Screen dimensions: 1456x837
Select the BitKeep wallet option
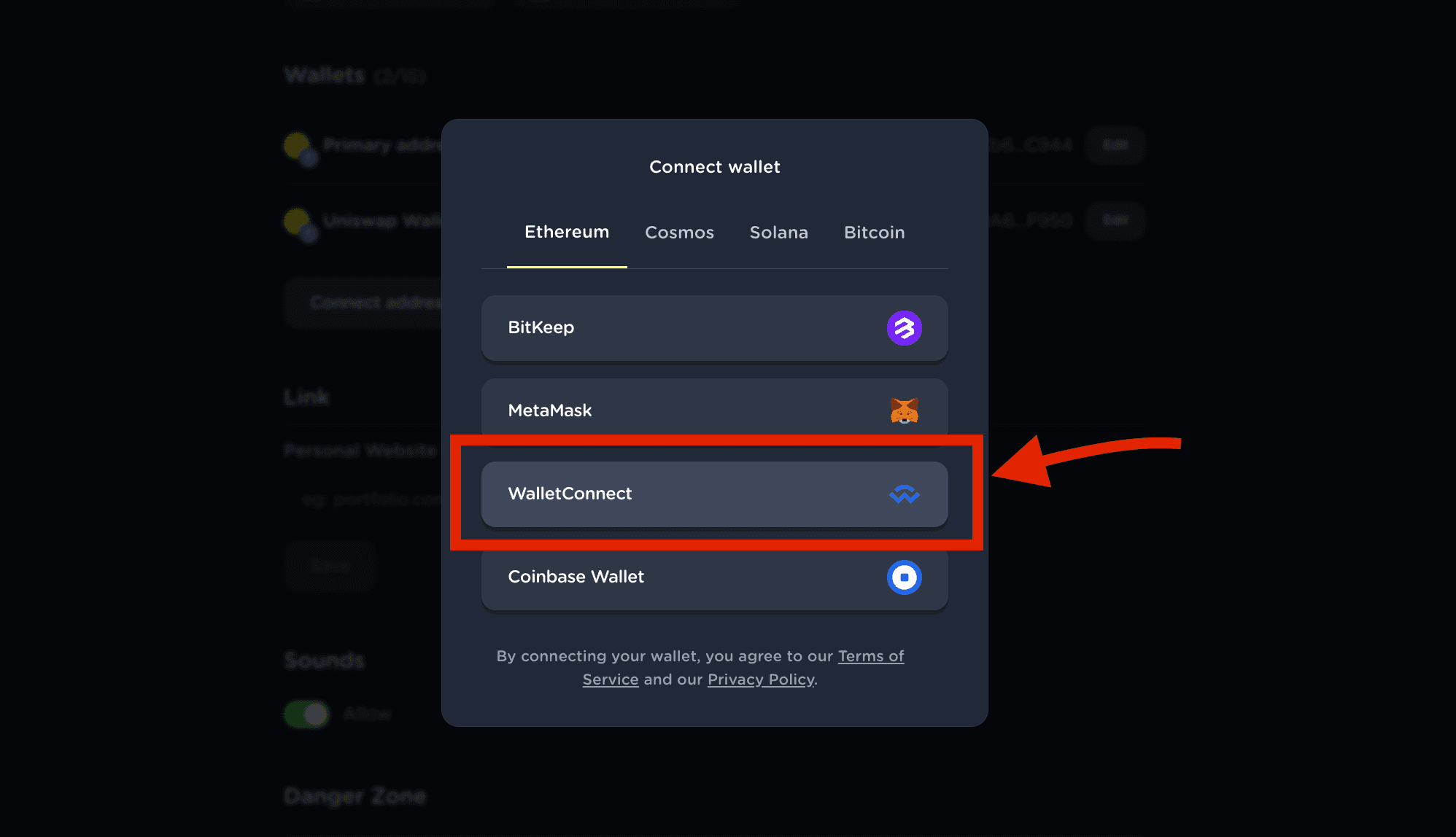(x=715, y=328)
